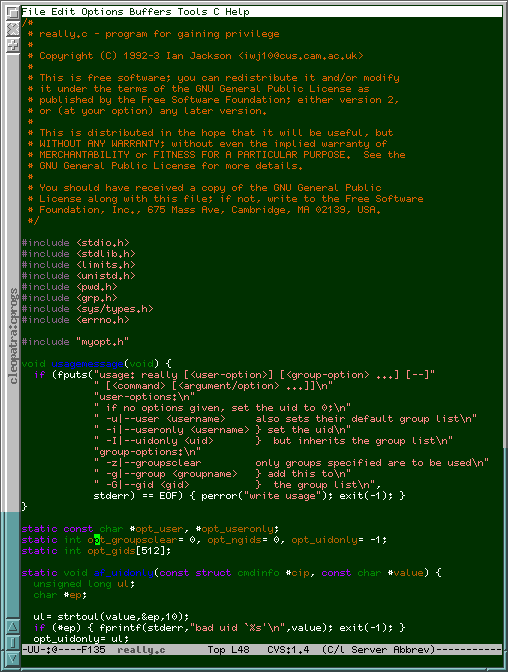Image resolution: width=508 pixels, height=672 pixels.
Task: Open the C mode menu
Action: 216,12
